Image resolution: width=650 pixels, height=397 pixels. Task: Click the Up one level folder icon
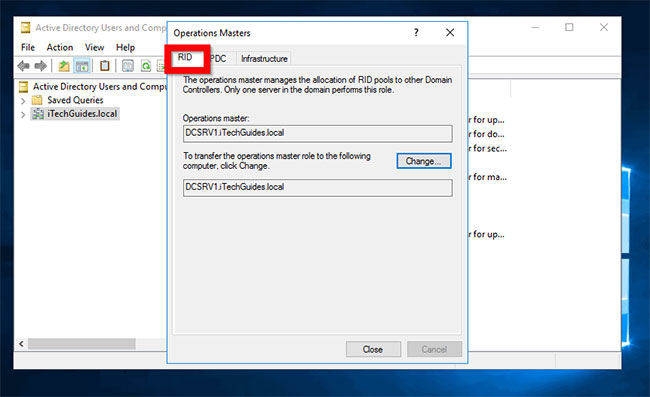point(64,65)
